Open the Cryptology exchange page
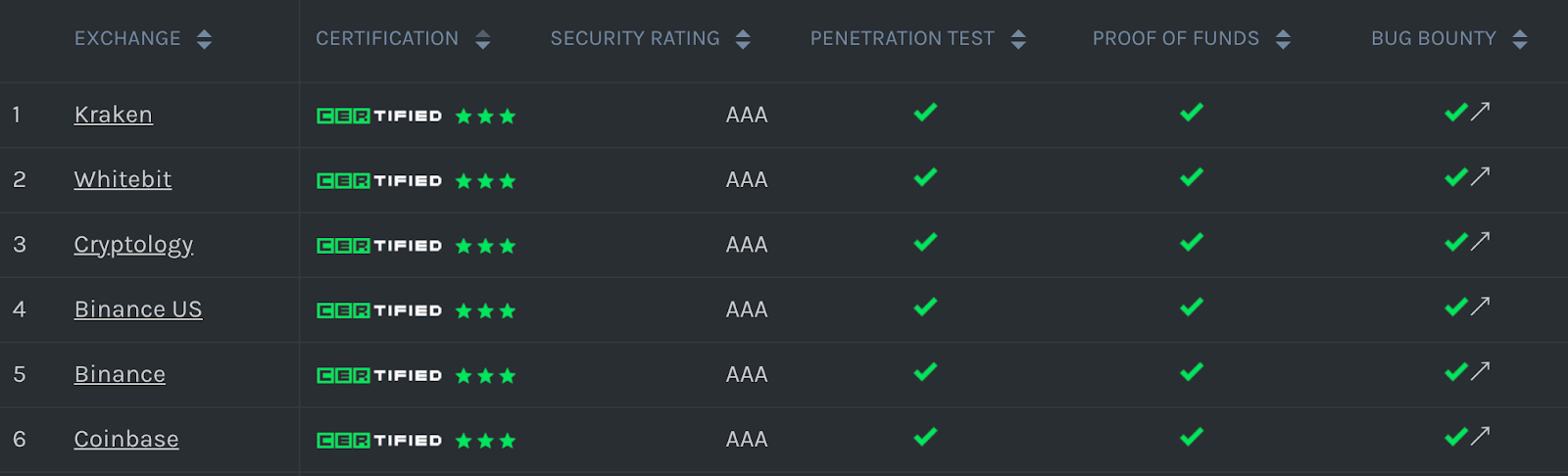Screen dimensions: 1568x476 [x=133, y=244]
